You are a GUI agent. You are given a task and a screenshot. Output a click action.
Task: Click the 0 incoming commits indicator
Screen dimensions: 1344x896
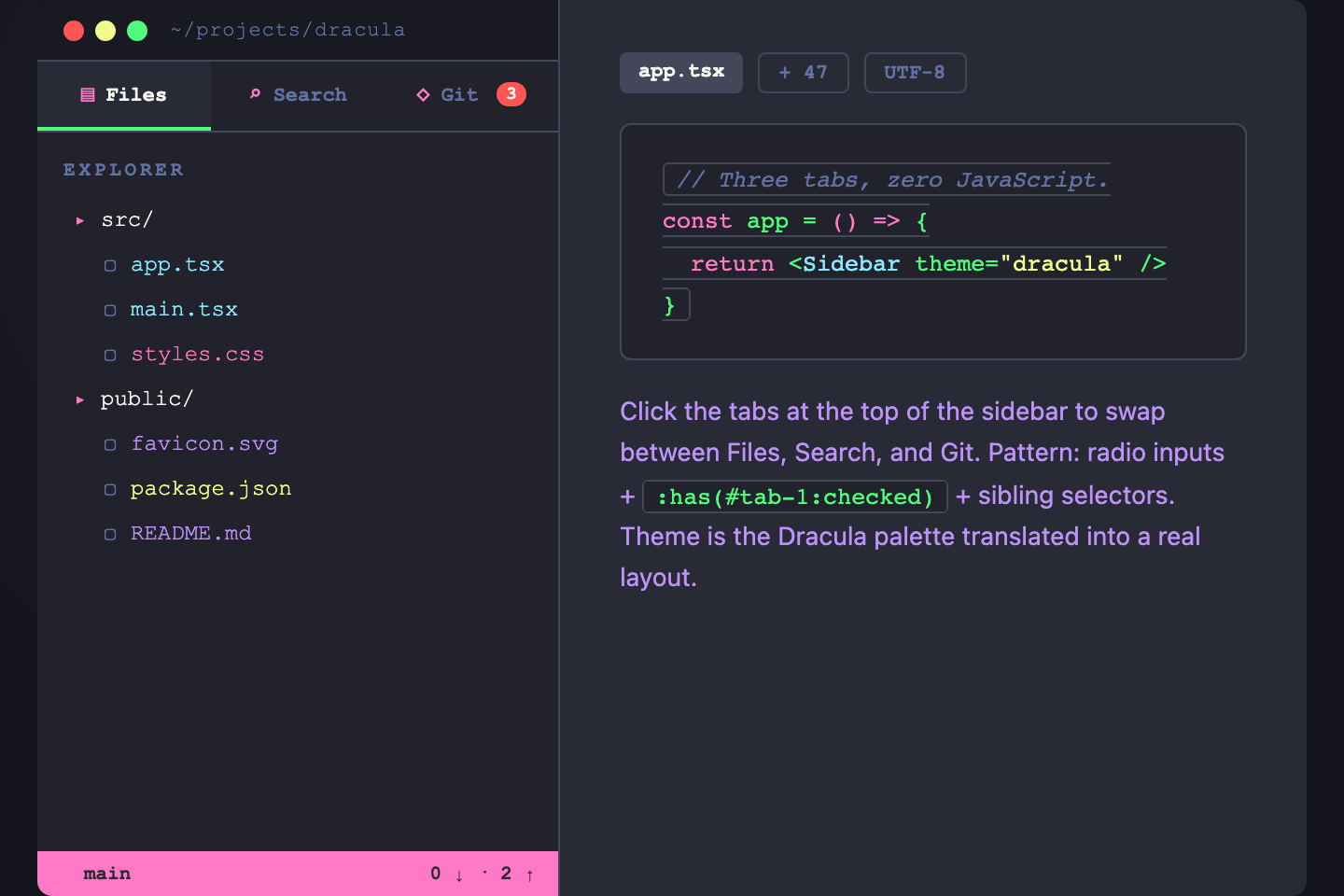tap(435, 874)
